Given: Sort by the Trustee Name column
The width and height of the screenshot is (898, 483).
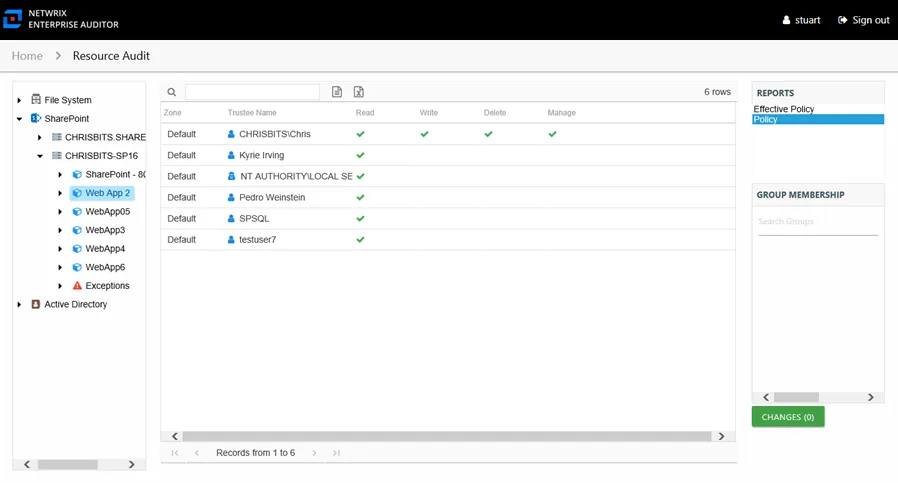Looking at the screenshot, I should [252, 113].
